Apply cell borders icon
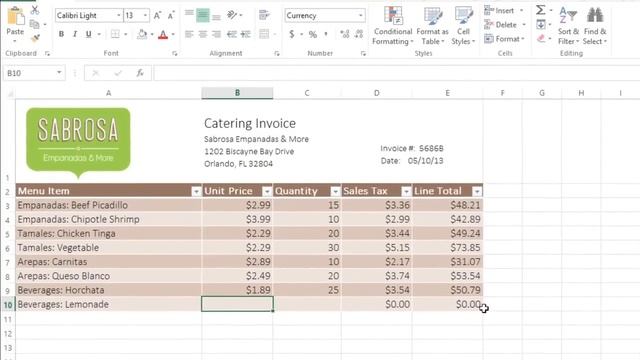Screen dimensions: 640x360 tap(115, 34)
